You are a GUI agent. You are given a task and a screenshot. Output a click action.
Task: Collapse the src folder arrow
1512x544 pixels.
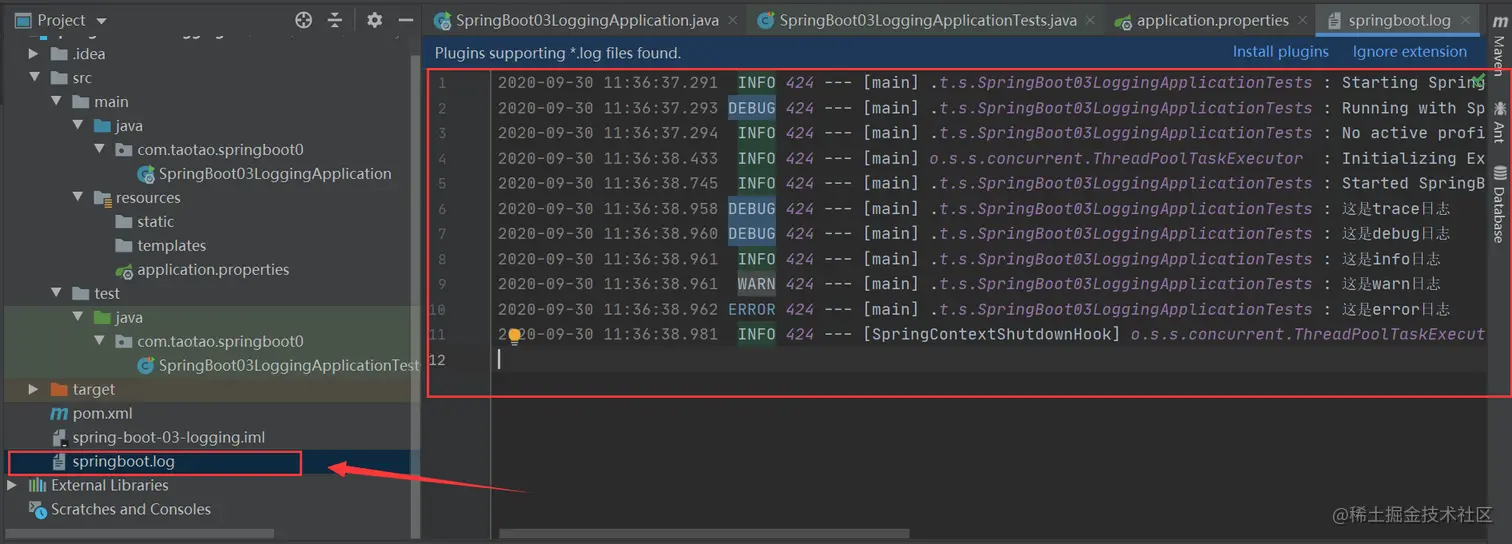pos(34,78)
